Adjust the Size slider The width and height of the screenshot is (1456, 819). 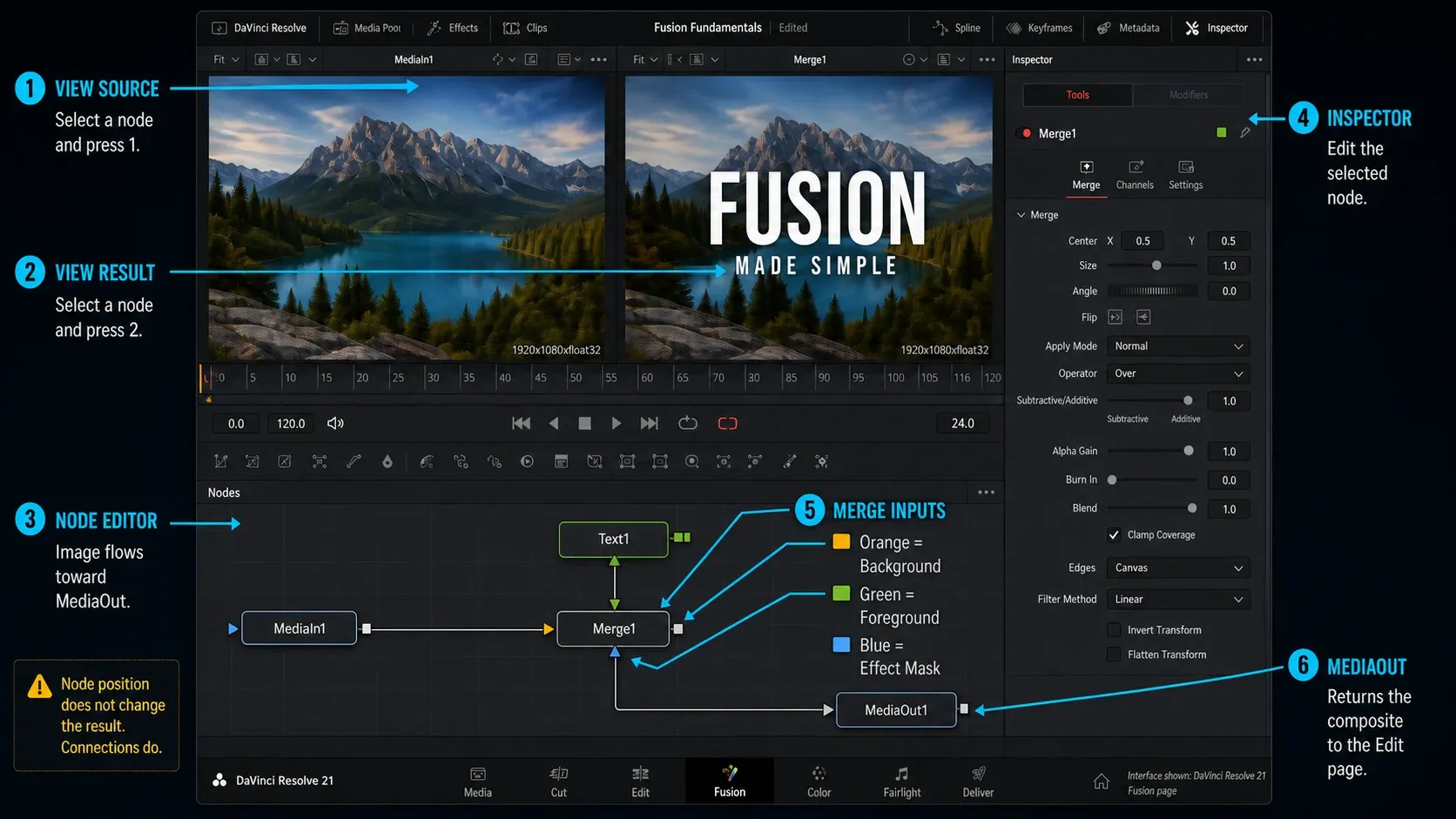coord(1152,265)
